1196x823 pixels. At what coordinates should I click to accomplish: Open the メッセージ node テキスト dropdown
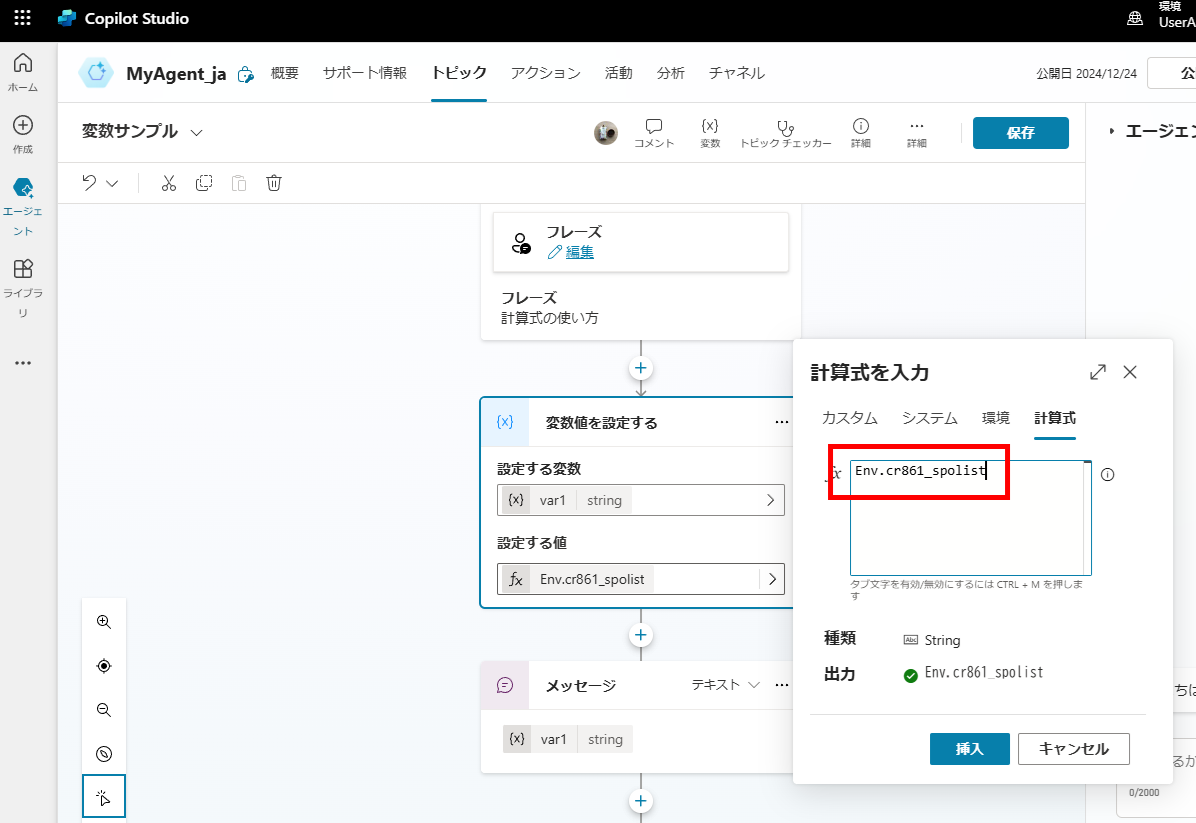click(x=725, y=685)
